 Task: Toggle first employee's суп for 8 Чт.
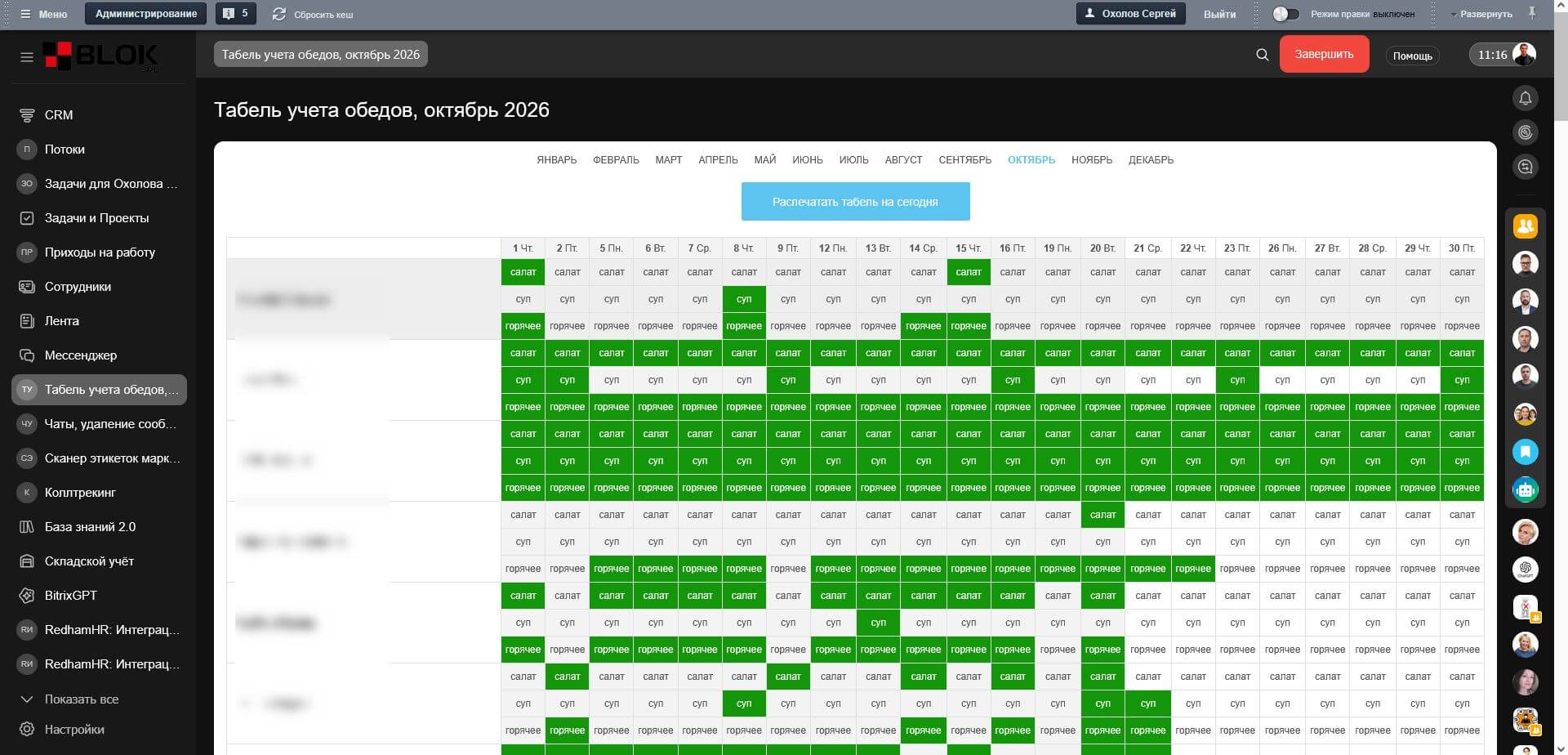744,299
